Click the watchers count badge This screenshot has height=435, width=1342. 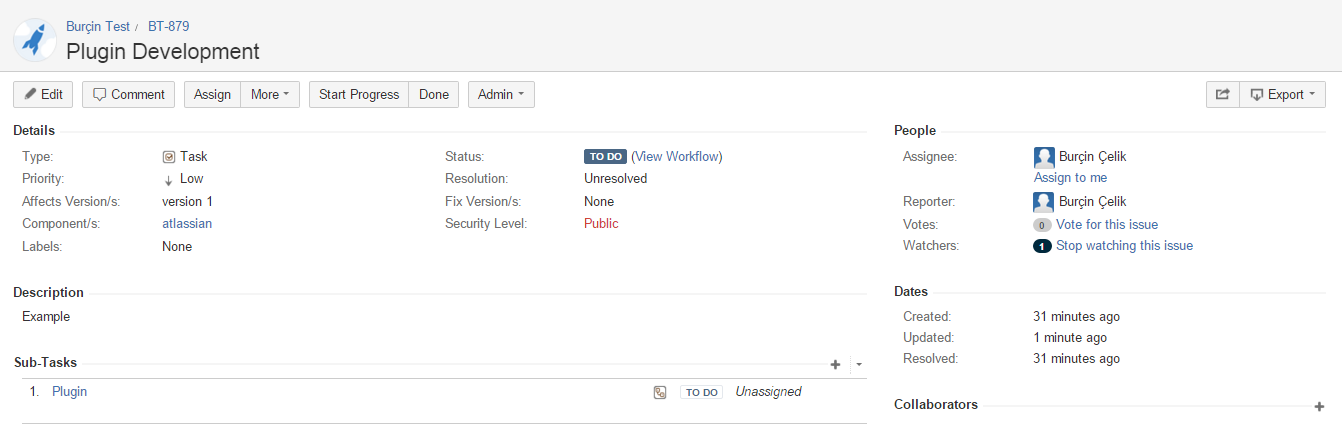click(1042, 246)
